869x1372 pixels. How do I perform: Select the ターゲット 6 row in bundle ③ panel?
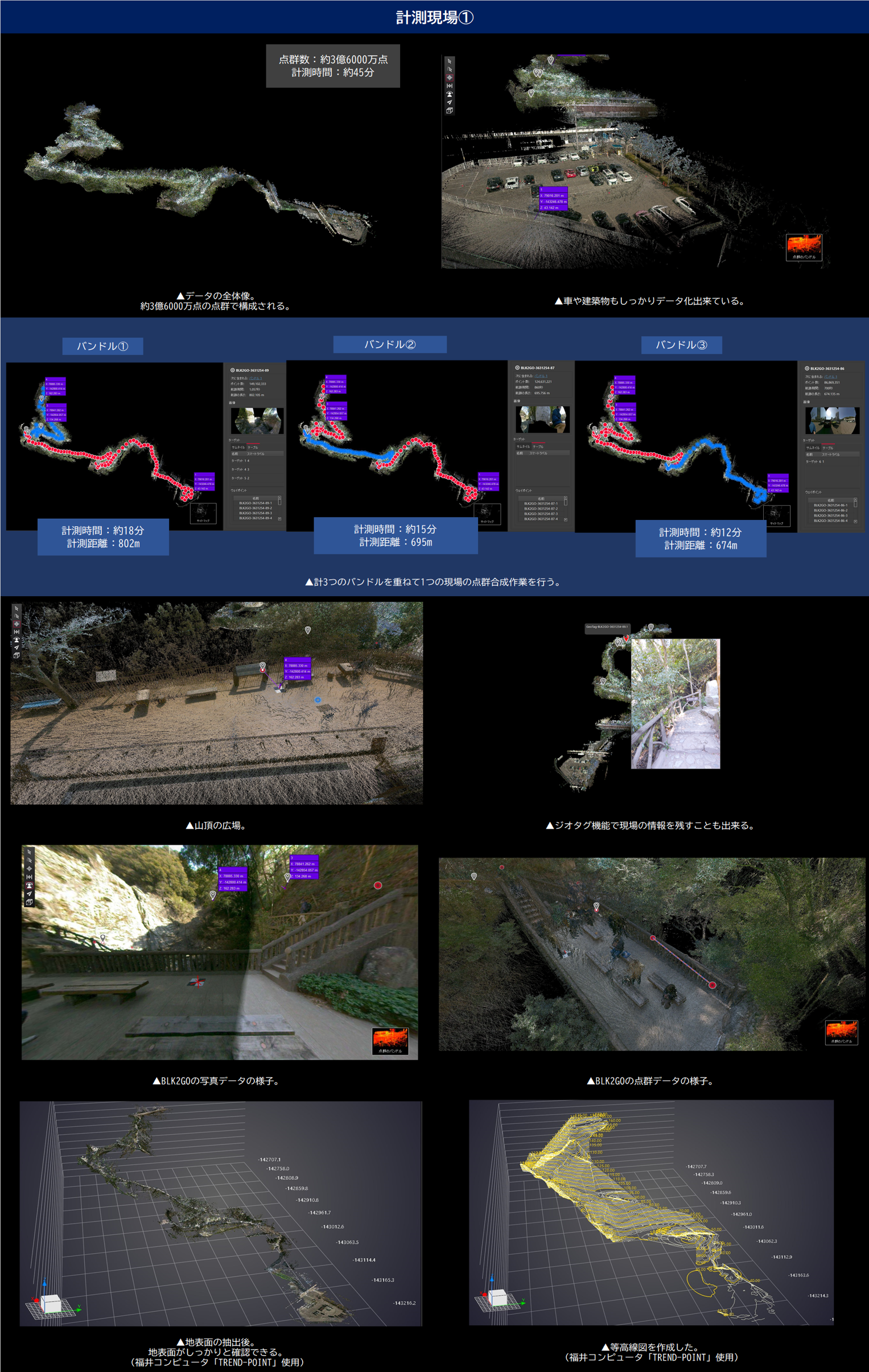(x=833, y=461)
